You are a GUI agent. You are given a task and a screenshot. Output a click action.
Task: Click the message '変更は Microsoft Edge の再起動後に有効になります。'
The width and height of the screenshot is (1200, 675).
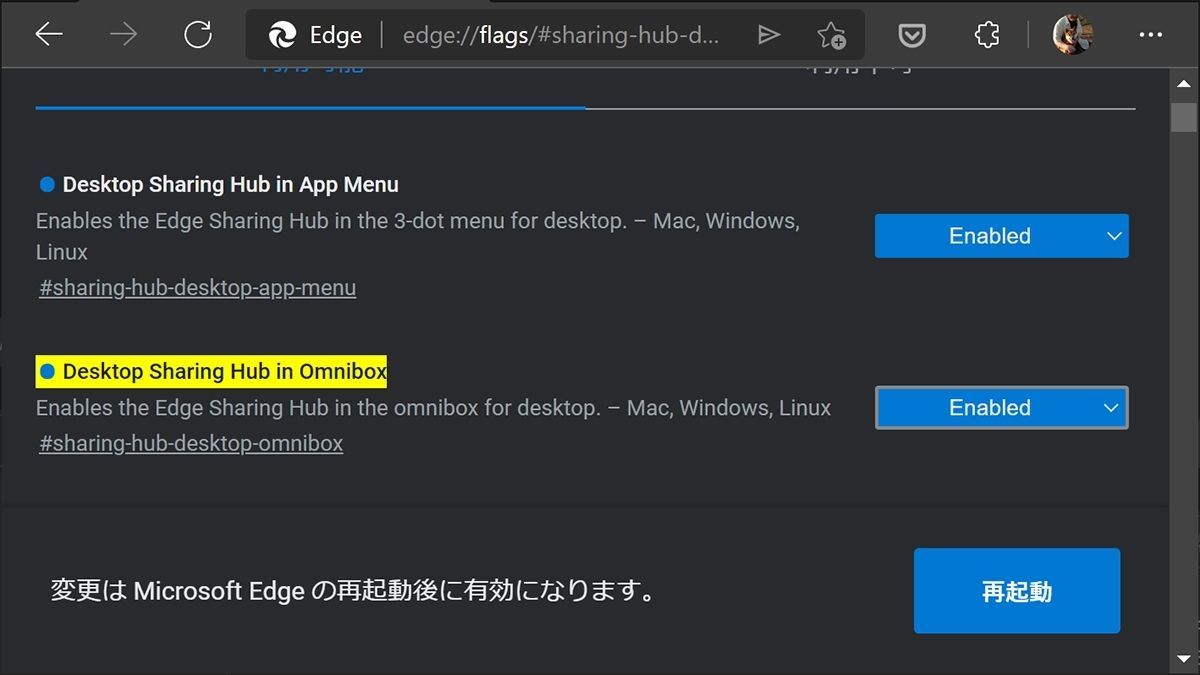pyautogui.click(x=354, y=591)
